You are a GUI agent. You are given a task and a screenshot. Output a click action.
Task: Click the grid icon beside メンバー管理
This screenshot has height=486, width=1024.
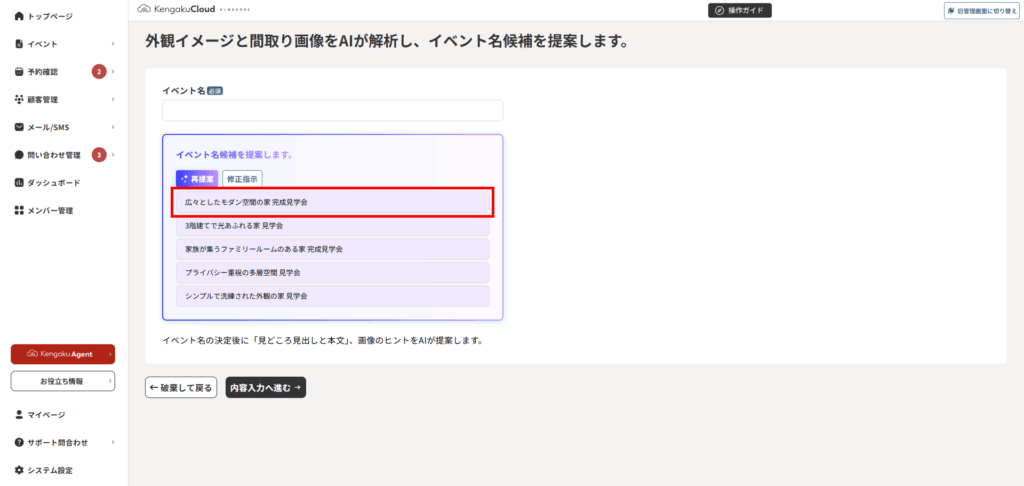(x=19, y=210)
